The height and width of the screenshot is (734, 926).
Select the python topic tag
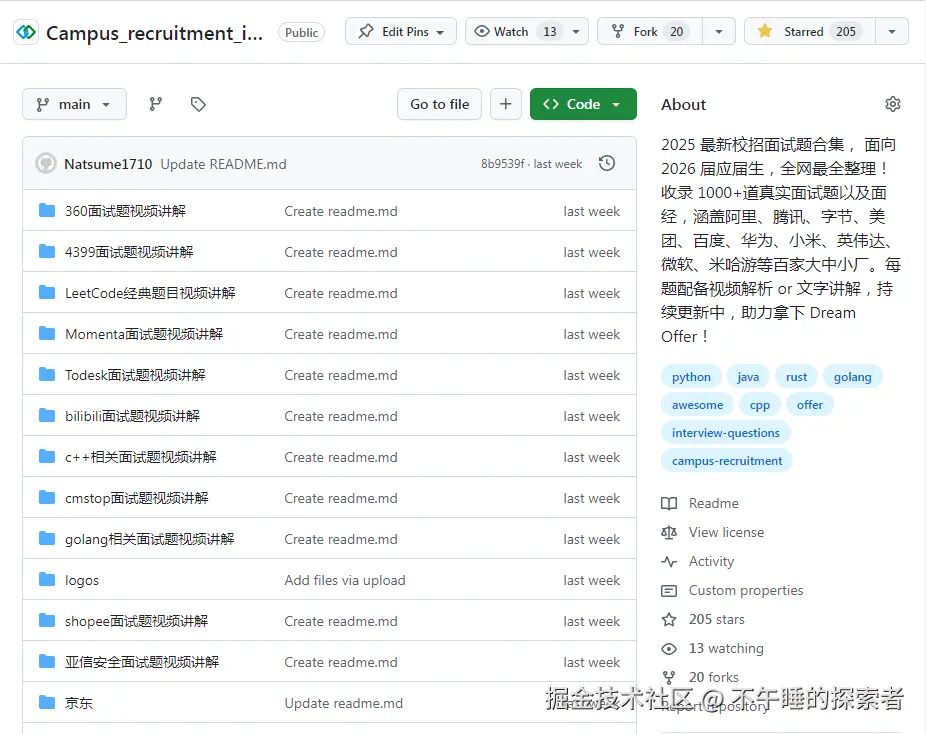click(691, 376)
